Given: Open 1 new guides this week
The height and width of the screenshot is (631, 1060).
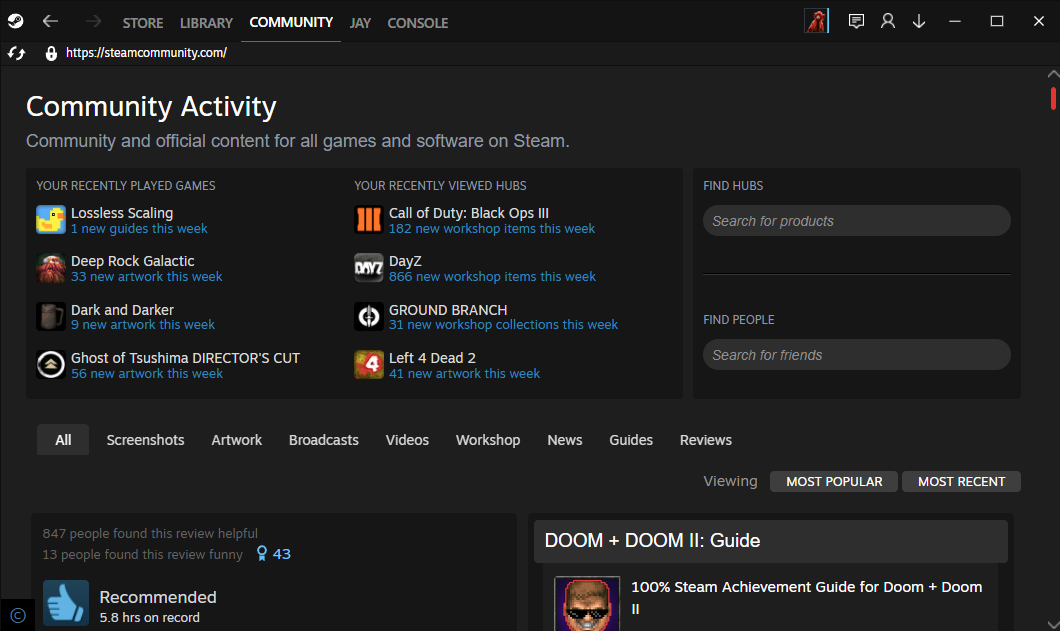Looking at the screenshot, I should point(139,229).
